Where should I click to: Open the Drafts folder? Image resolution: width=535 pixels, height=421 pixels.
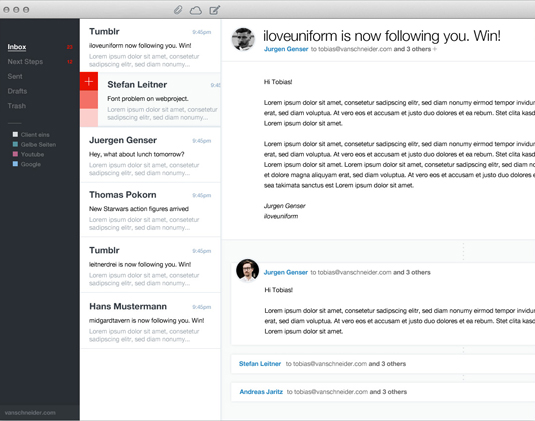tap(17, 91)
